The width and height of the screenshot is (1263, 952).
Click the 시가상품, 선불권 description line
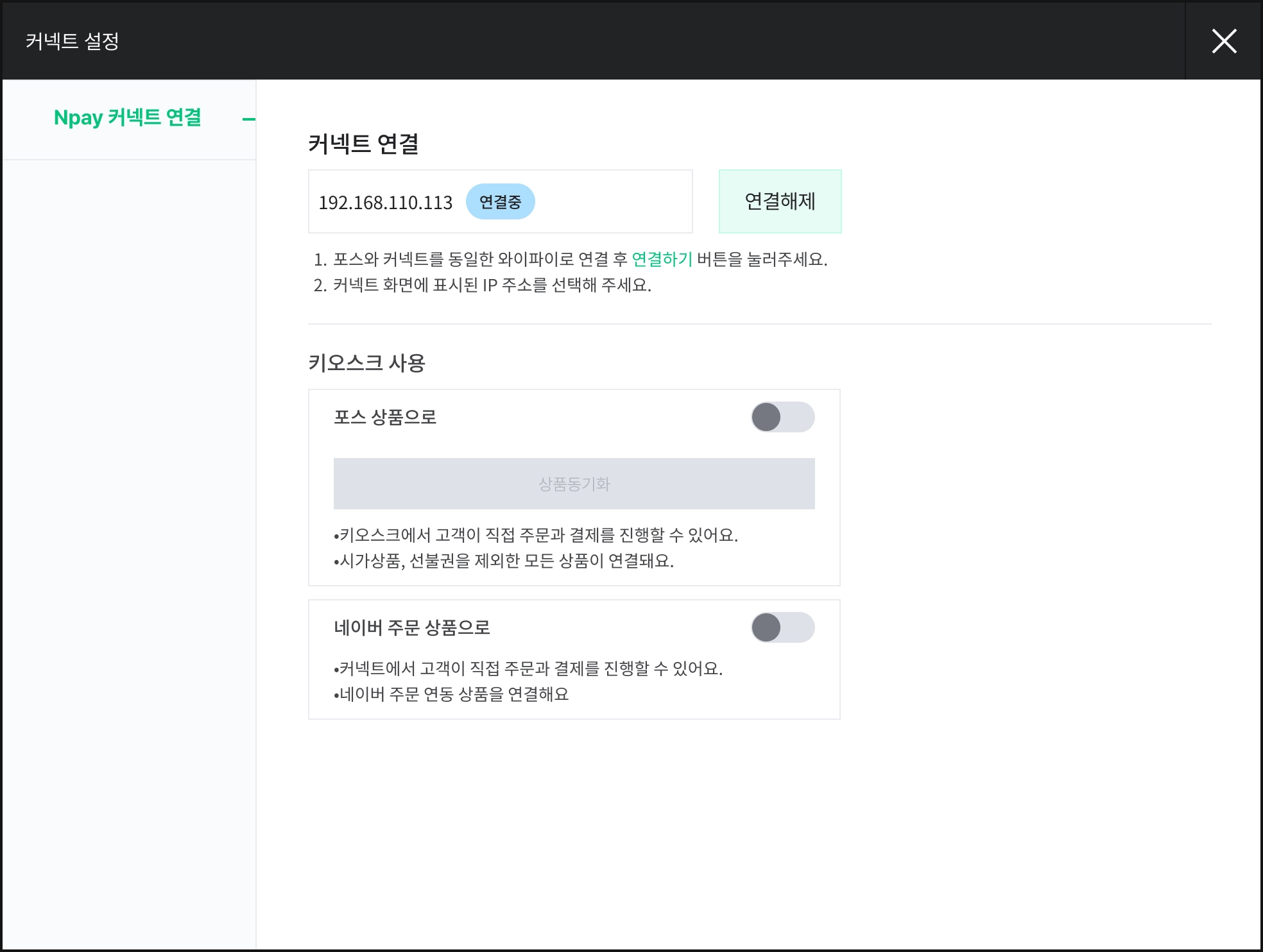pos(504,561)
